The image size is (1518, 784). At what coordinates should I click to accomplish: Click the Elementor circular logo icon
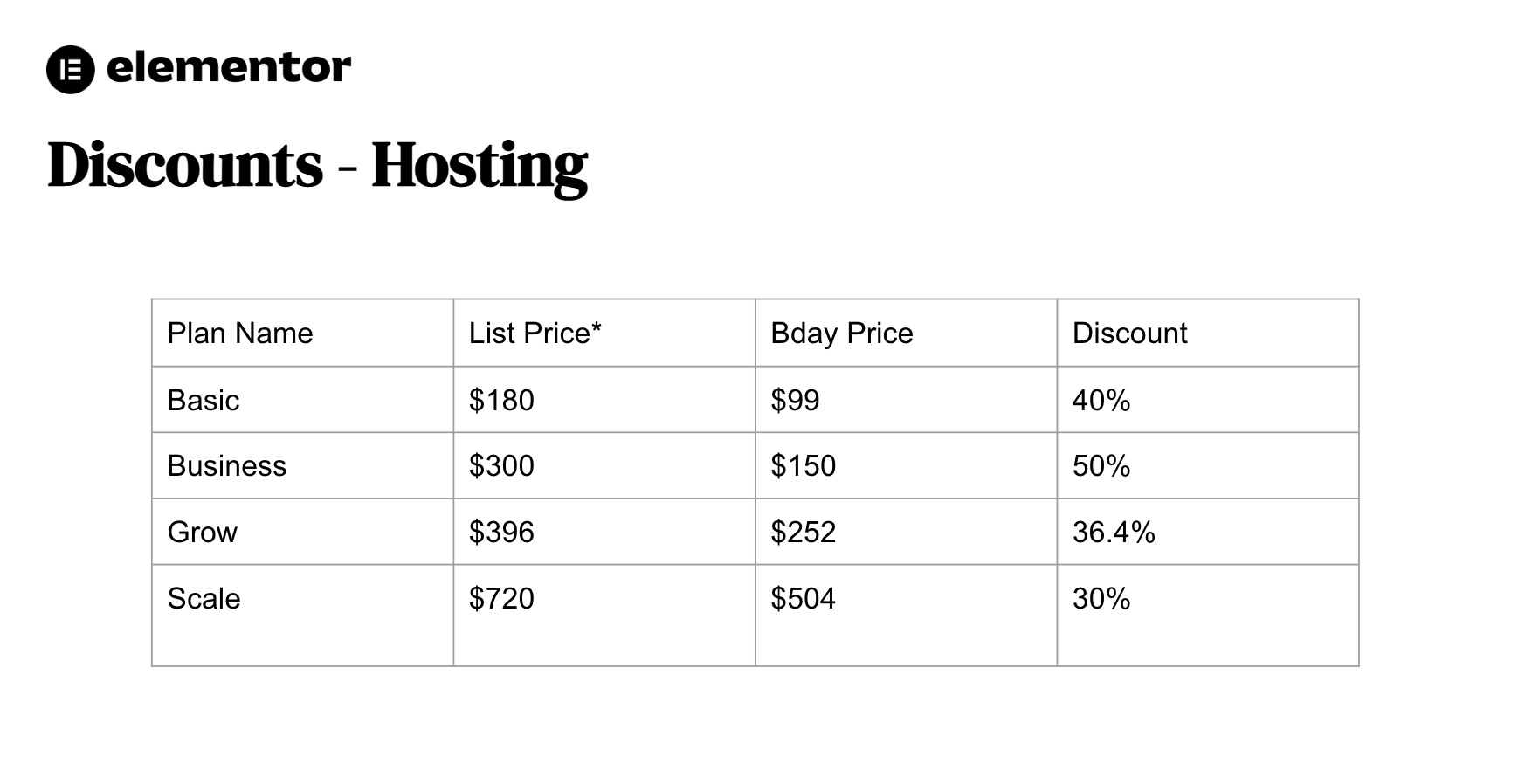[70, 70]
